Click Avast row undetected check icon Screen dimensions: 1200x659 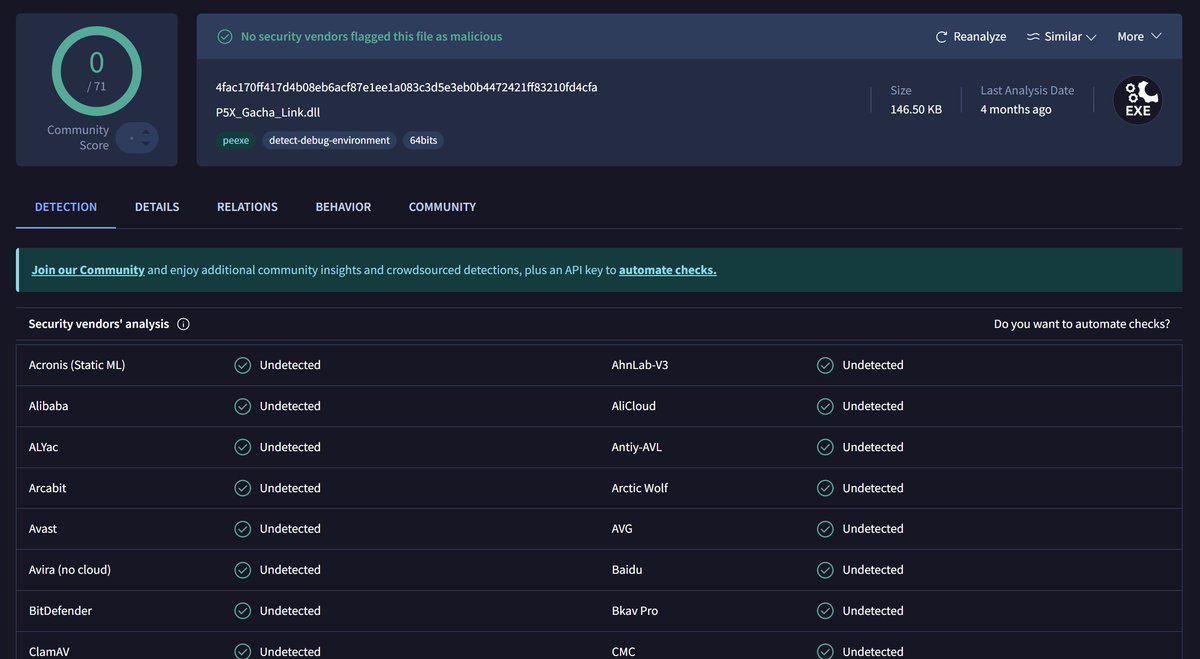click(242, 529)
